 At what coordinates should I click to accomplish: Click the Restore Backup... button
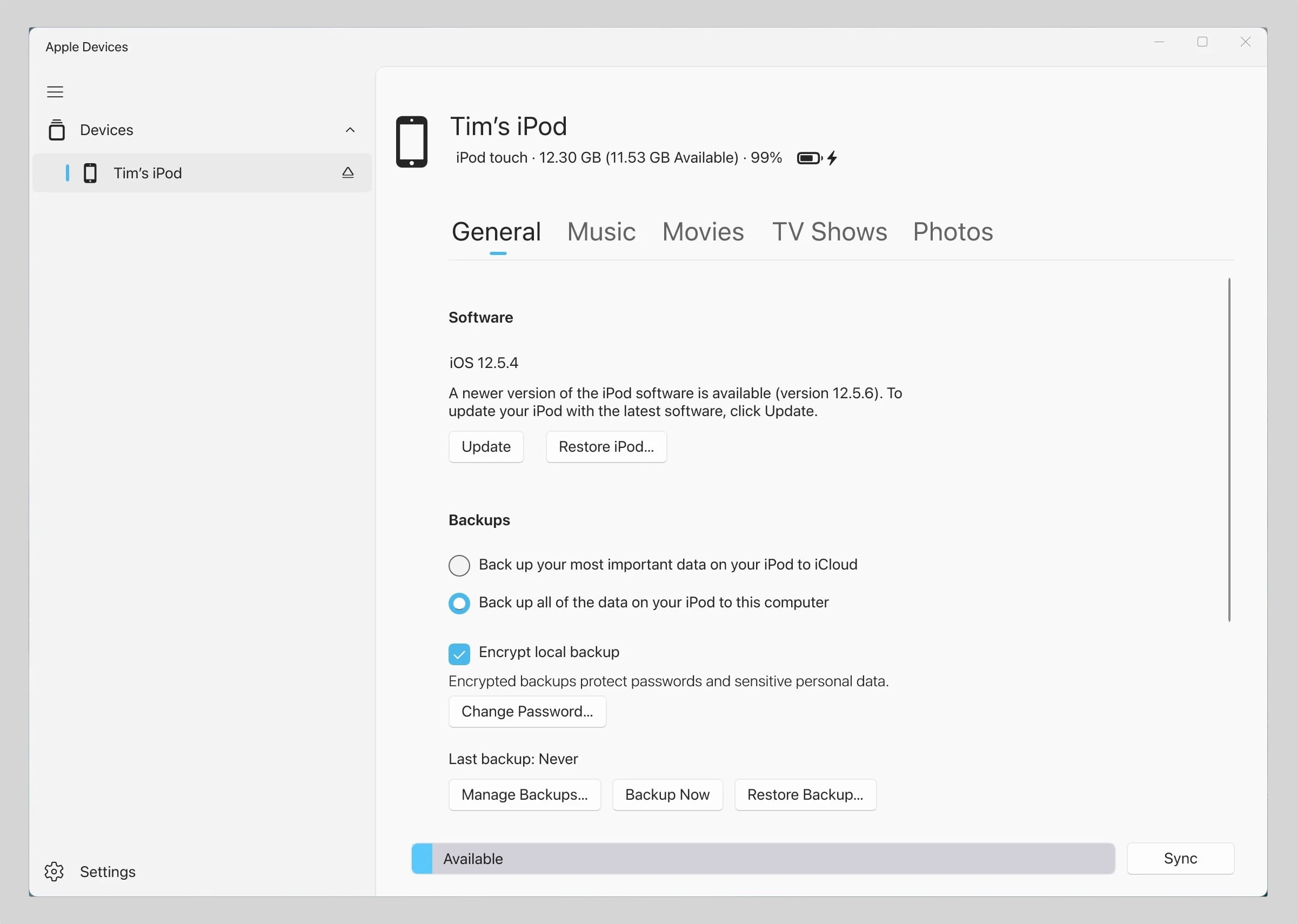tap(805, 794)
